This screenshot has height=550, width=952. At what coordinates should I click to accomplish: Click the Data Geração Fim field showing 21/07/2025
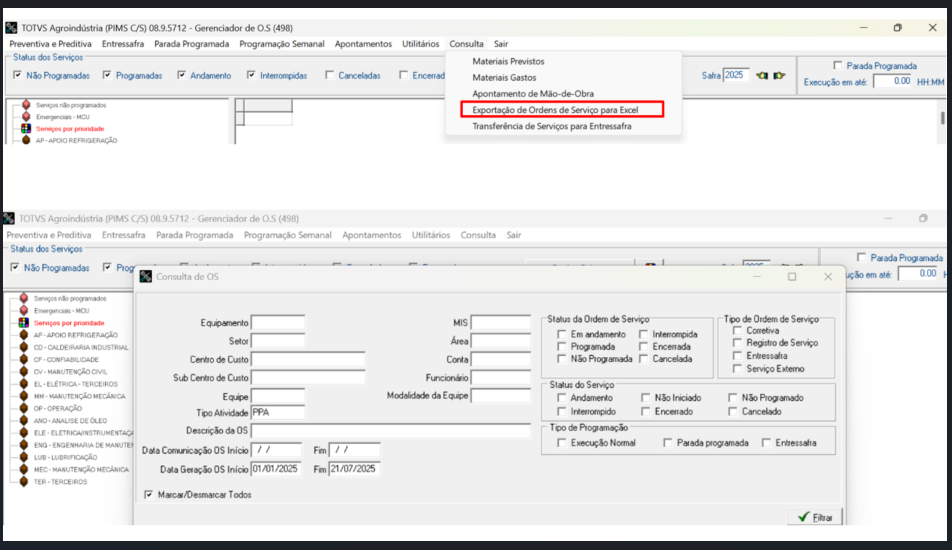pyautogui.click(x=355, y=469)
